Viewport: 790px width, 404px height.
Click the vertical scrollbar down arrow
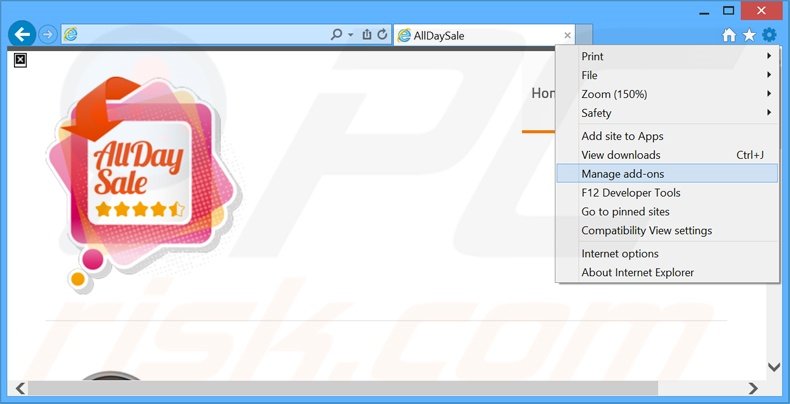click(773, 367)
